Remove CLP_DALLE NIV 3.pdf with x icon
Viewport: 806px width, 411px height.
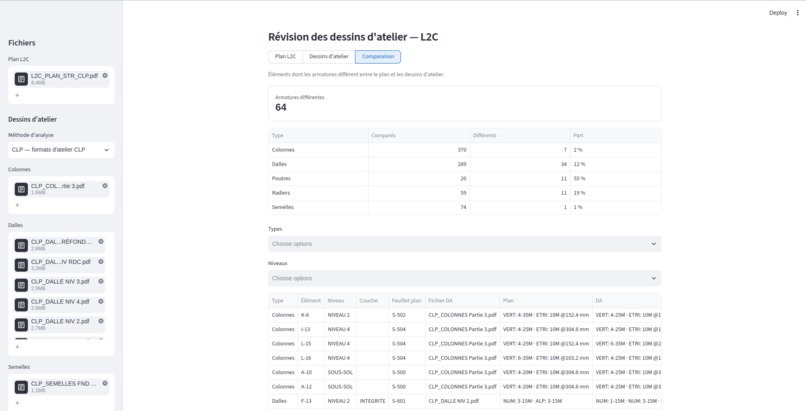101,282
